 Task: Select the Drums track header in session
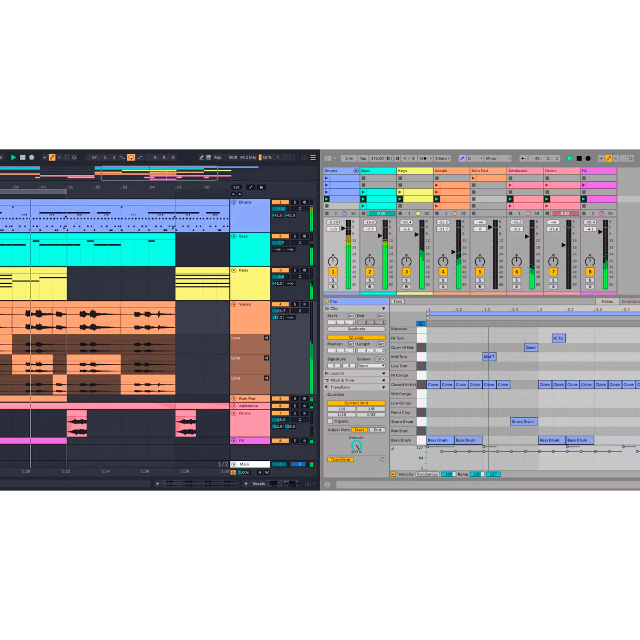tap(341, 171)
